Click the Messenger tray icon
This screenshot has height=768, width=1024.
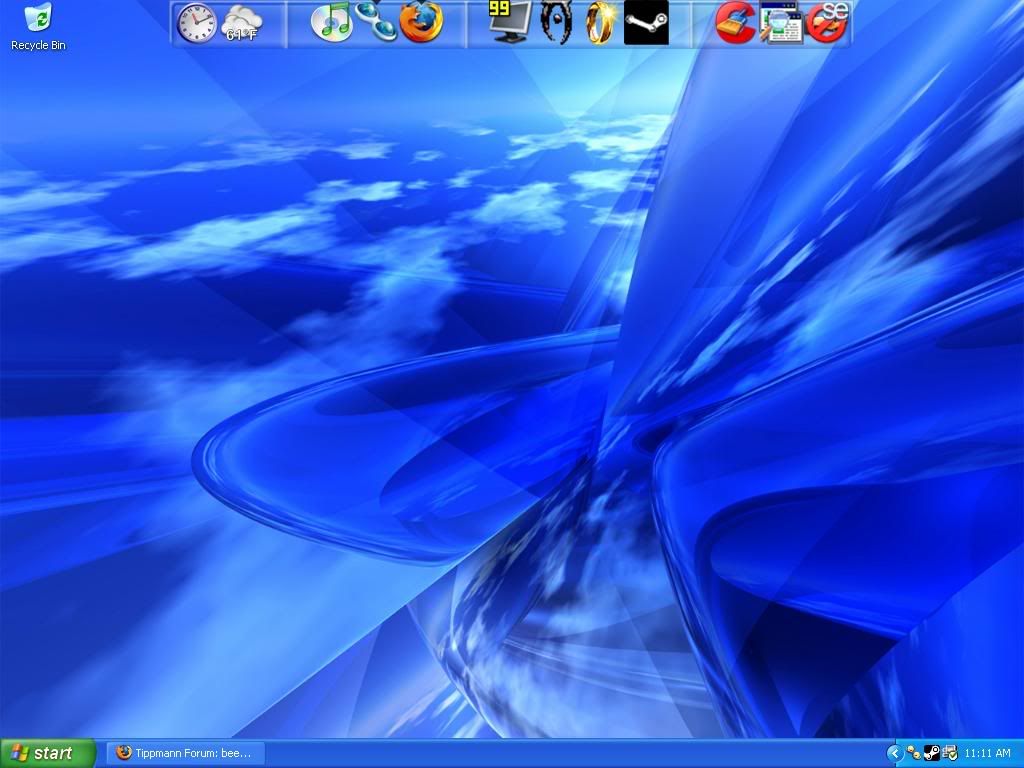point(914,753)
